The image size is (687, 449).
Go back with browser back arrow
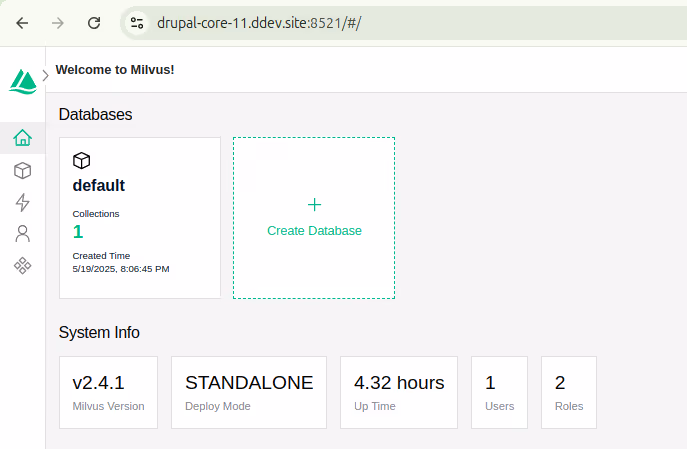[x=22, y=23]
